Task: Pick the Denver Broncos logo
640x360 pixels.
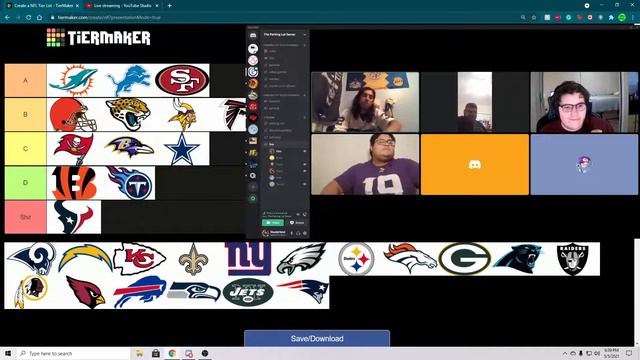Action: pyautogui.click(x=410, y=259)
